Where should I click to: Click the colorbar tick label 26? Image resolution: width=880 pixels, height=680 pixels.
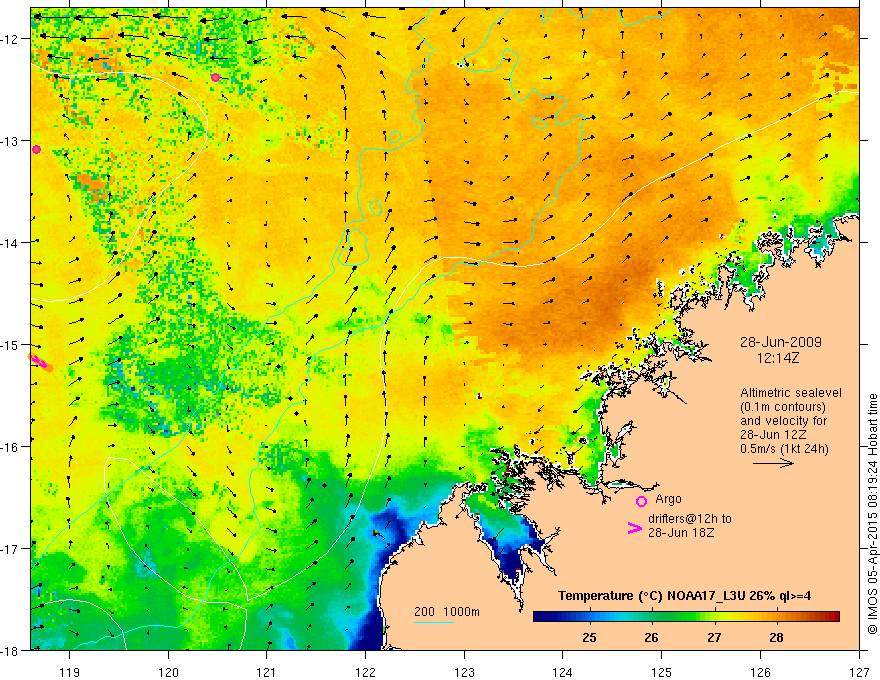point(651,637)
